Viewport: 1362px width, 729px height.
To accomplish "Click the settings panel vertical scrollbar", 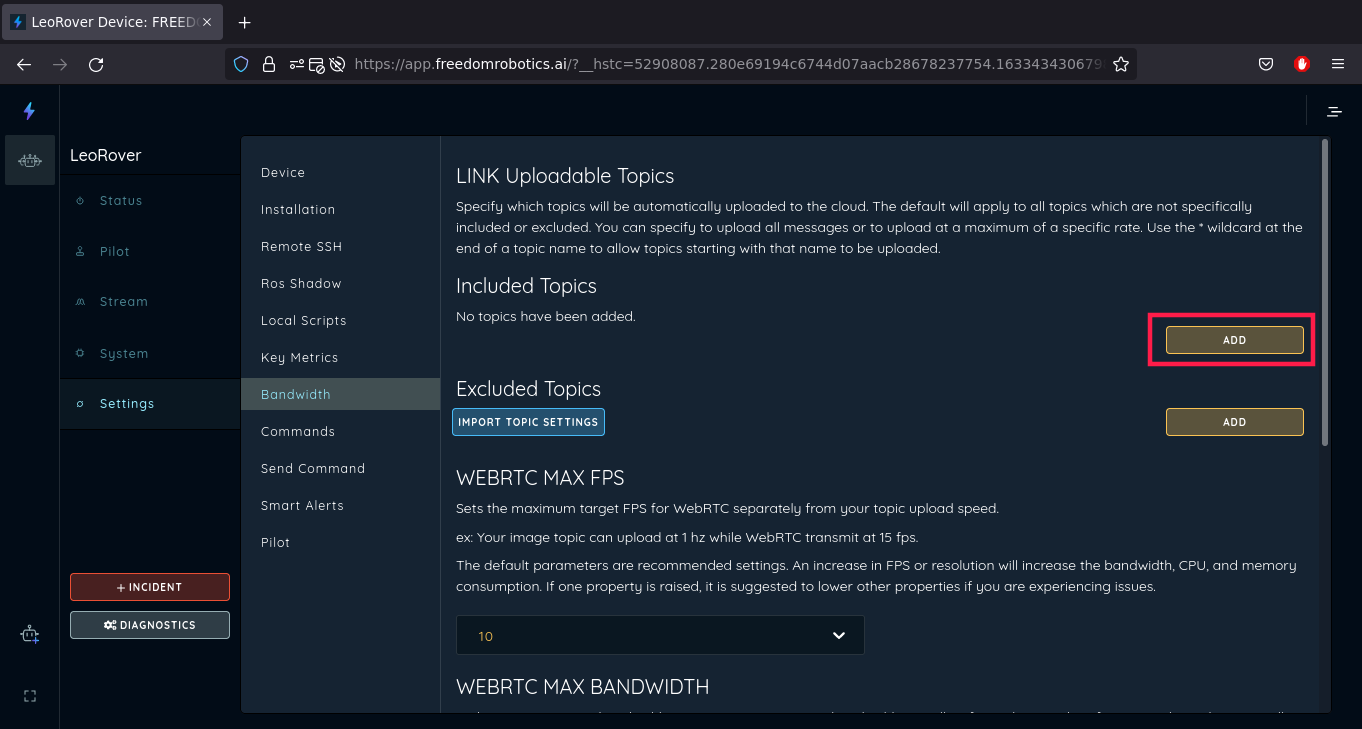I will (x=1325, y=292).
